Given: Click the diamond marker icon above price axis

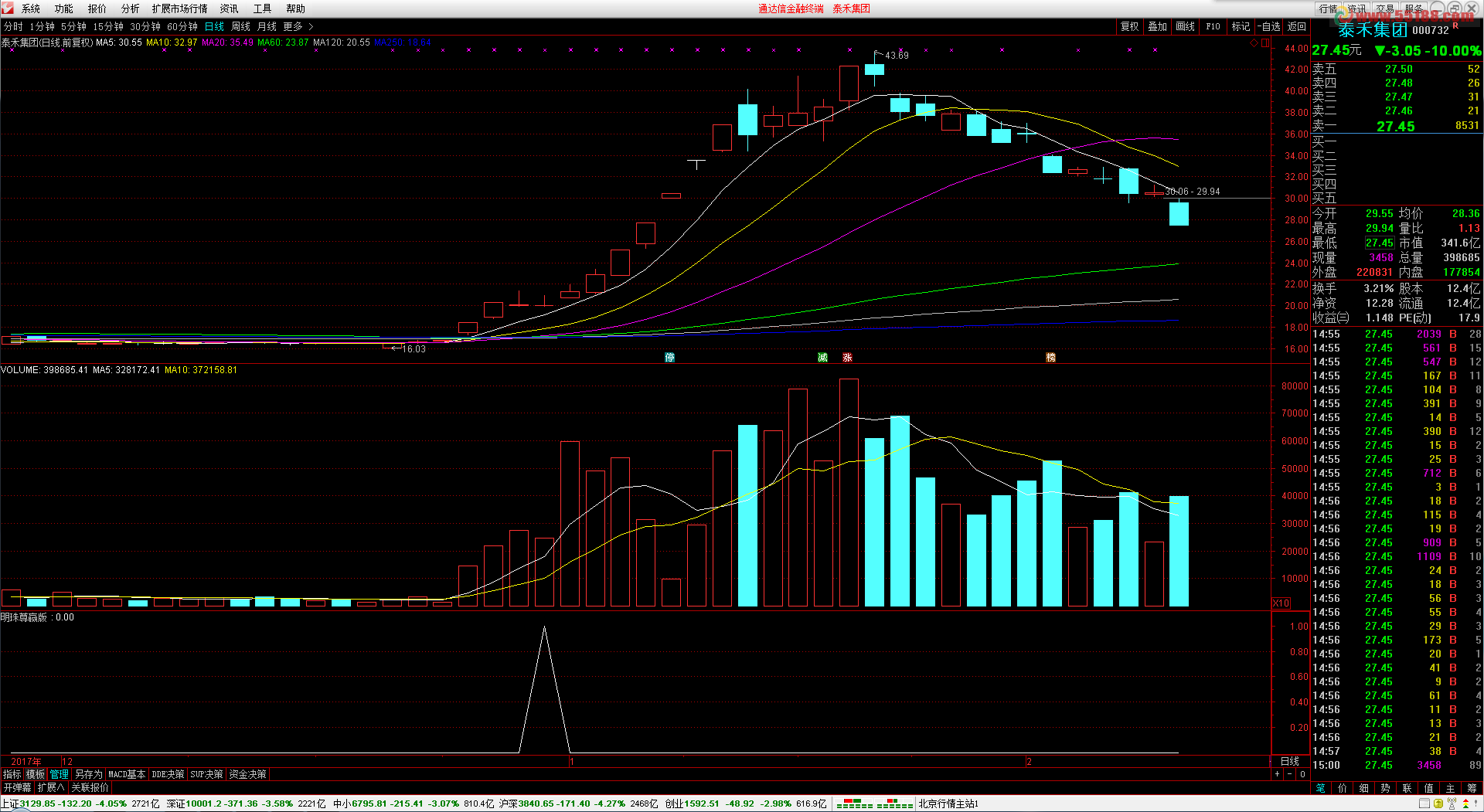Looking at the screenshot, I should [x=1254, y=43].
